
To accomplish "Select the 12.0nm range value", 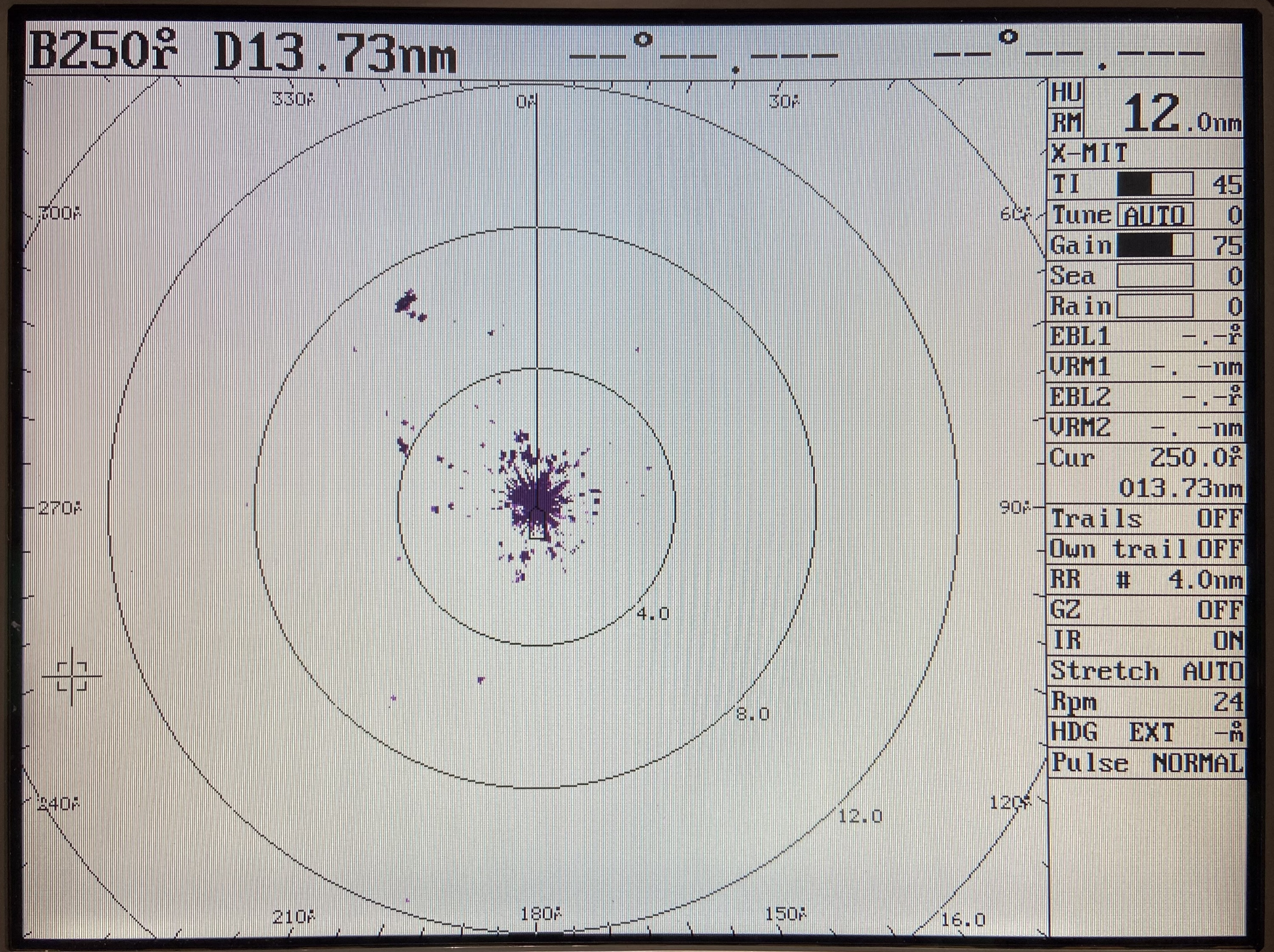I will (1182, 114).
